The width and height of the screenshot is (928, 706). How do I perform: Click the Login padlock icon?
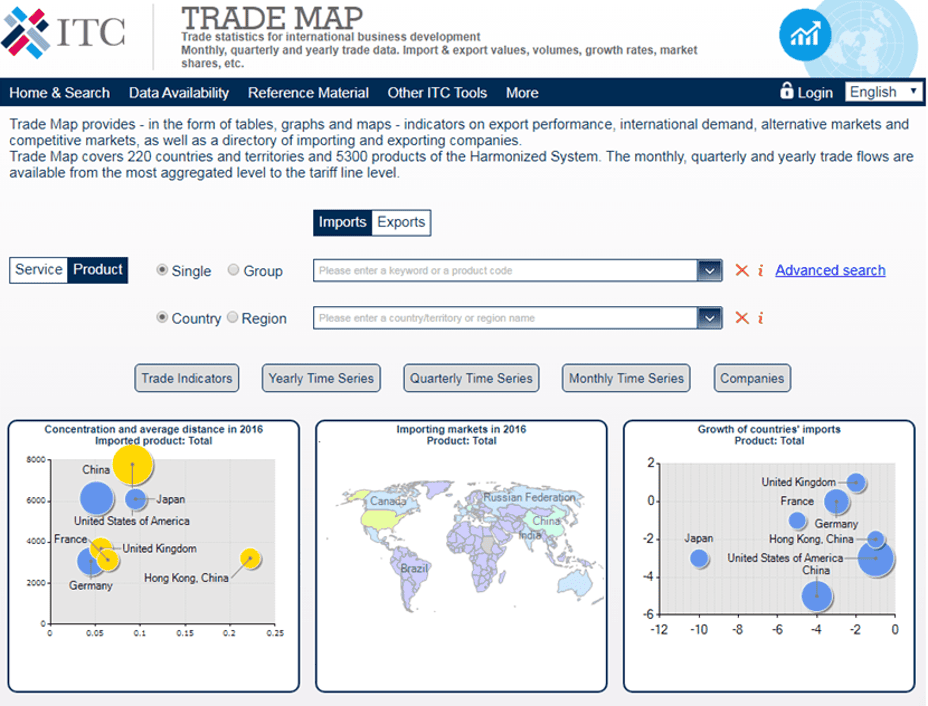point(787,91)
